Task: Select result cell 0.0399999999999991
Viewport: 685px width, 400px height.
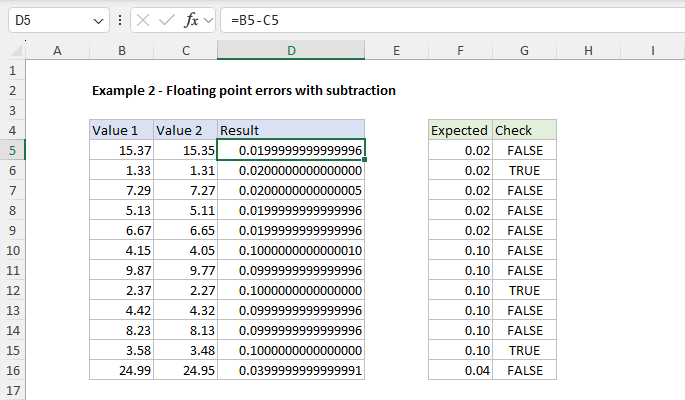Action: tap(291, 370)
